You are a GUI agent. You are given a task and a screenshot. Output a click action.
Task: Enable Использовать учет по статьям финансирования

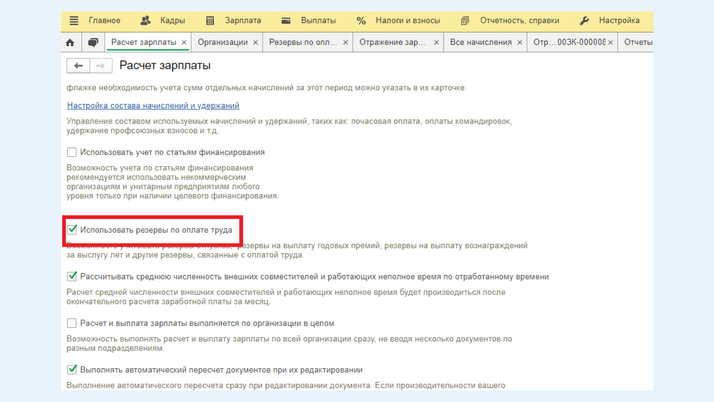click(71, 152)
